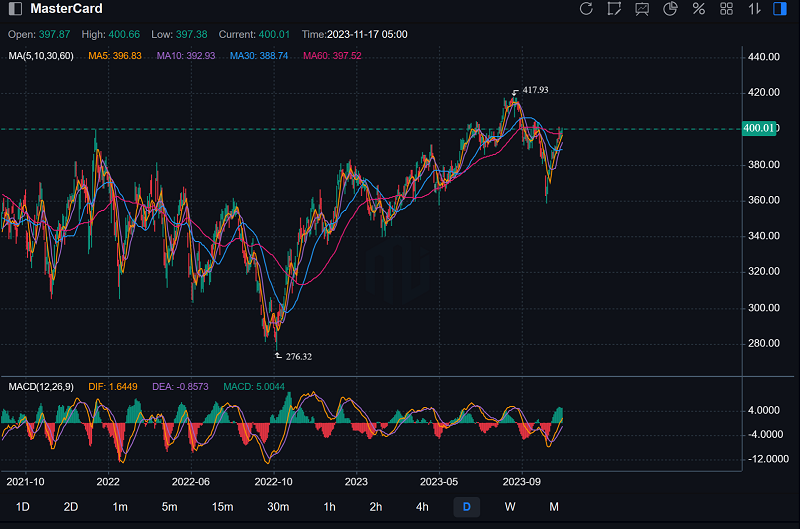Open the pie chart analysis icon
This screenshot has width=800, height=529.
(670, 9)
